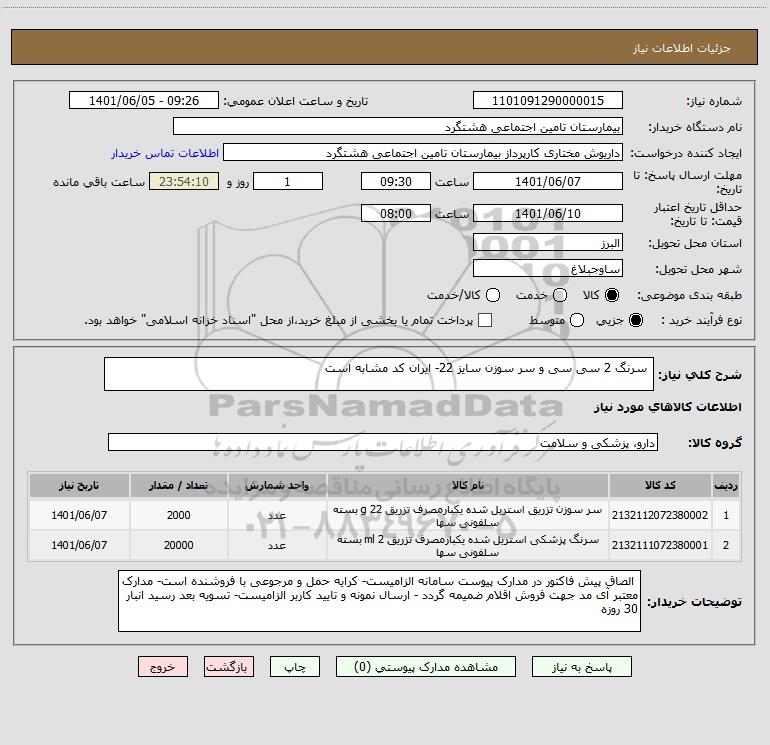Select the جزیی purchase type radio
Image resolution: width=770 pixels, height=745 pixels.
click(635, 320)
